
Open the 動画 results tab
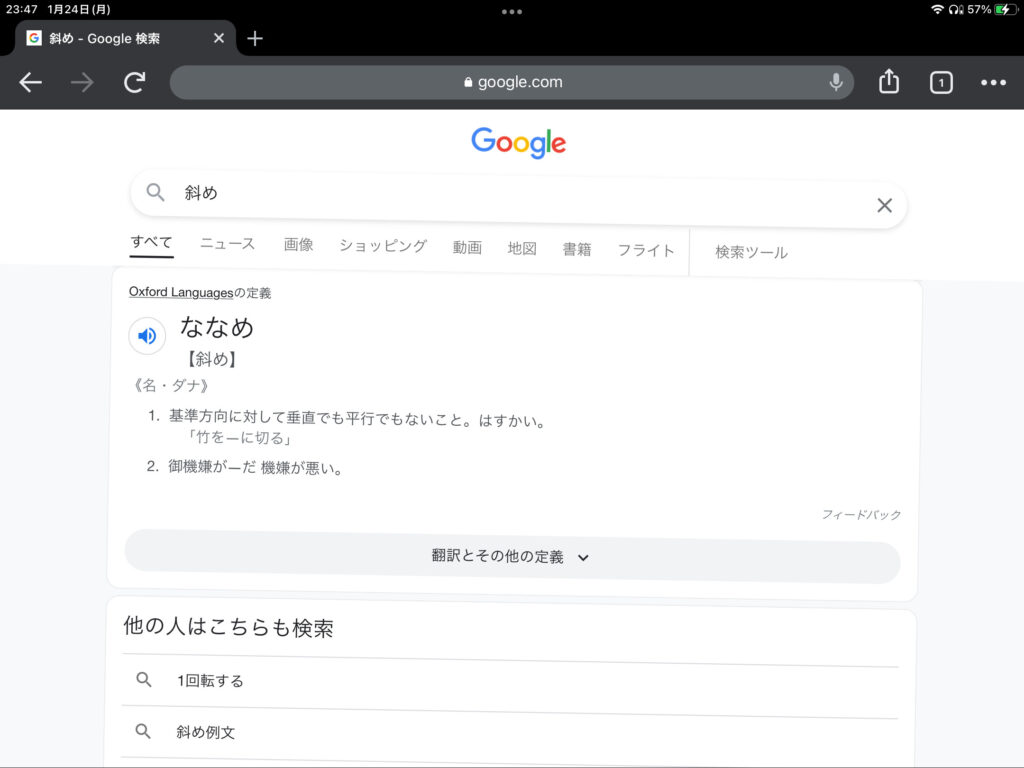click(467, 248)
